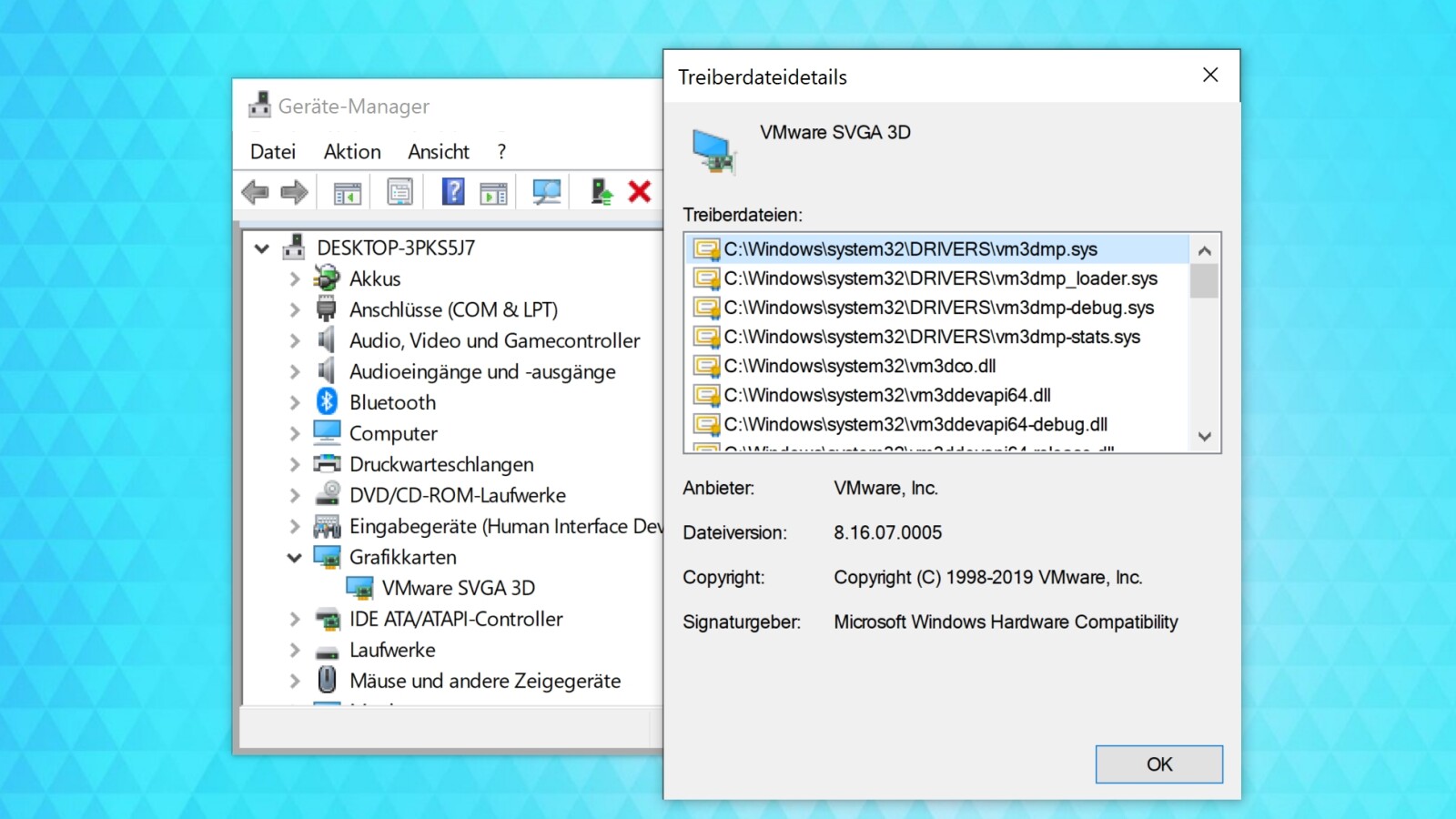The width and height of the screenshot is (1456, 819).
Task: Open the Datei menu
Action: (273, 152)
